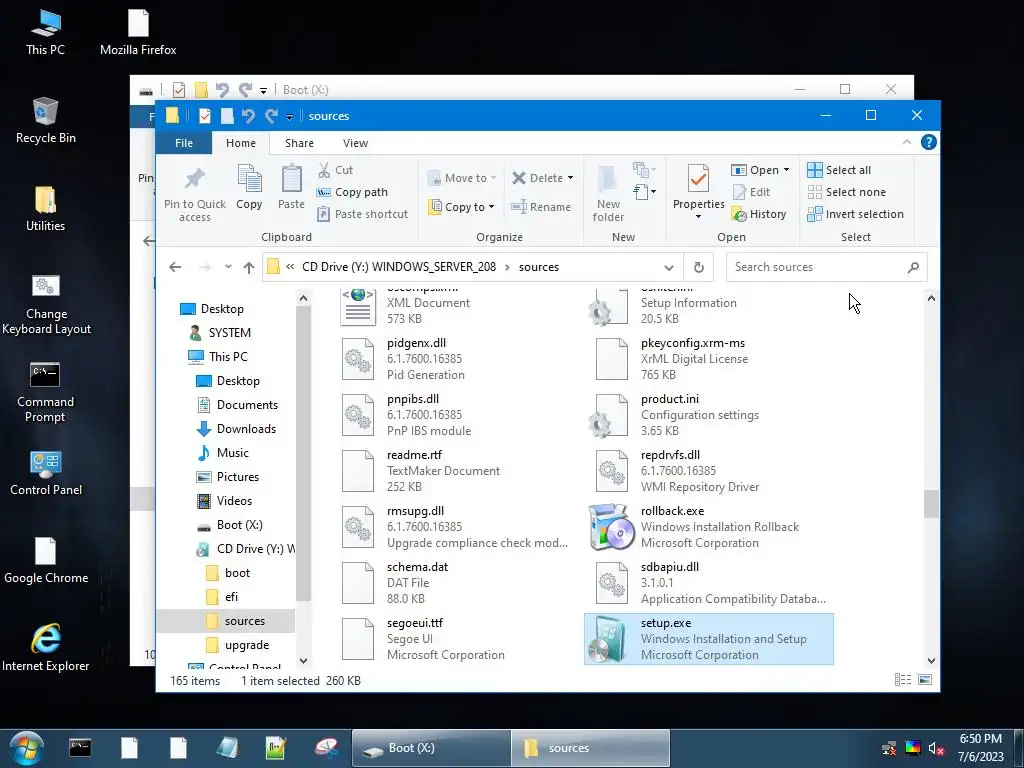Click sources breadcrumb in address bar
This screenshot has height=768, width=1024.
click(x=539, y=267)
